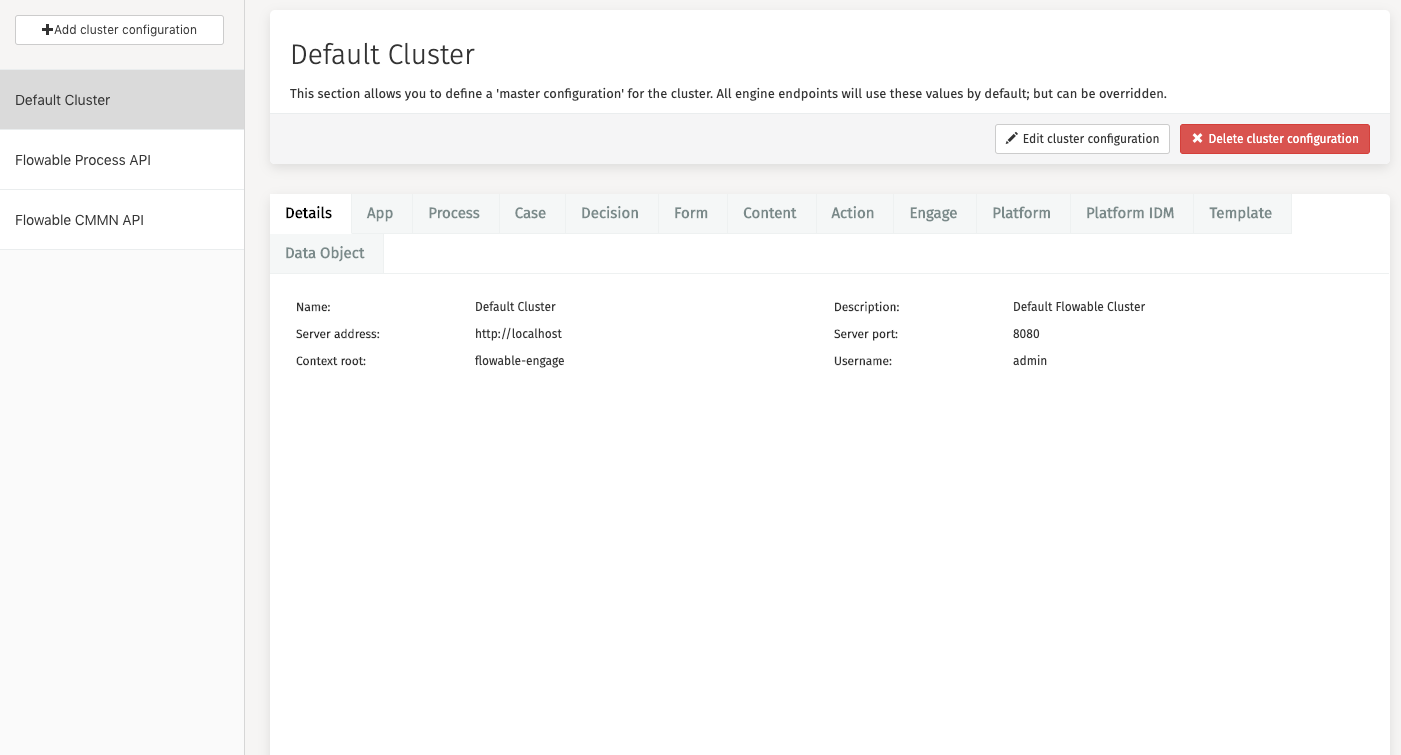Screen dimensions: 1401x755
Task: Click the X icon on Delete button
Action: tap(1197, 139)
